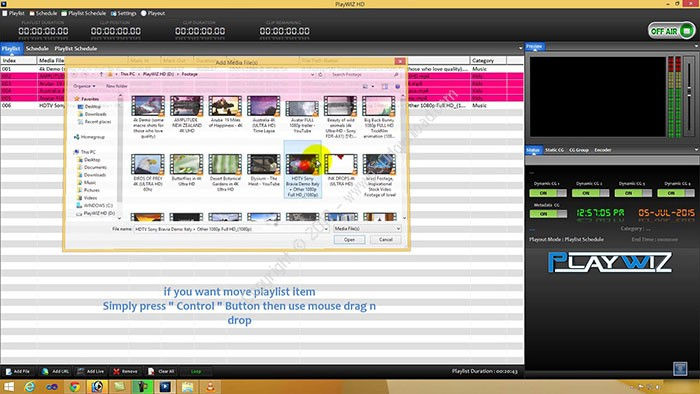Switch to the Schedule tab
The image size is (700, 394).
coord(37,48)
